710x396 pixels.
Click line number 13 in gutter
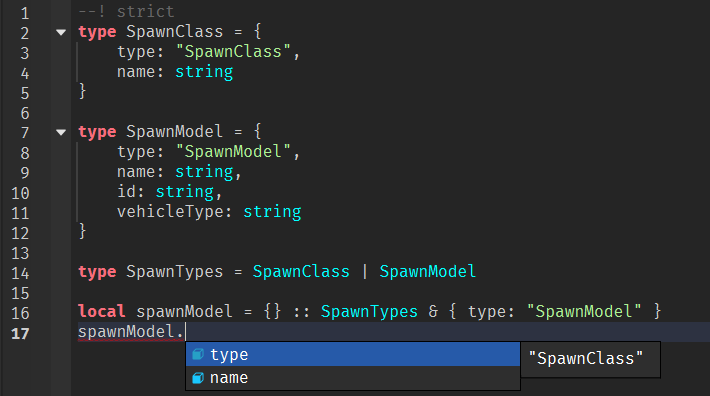[20, 253]
